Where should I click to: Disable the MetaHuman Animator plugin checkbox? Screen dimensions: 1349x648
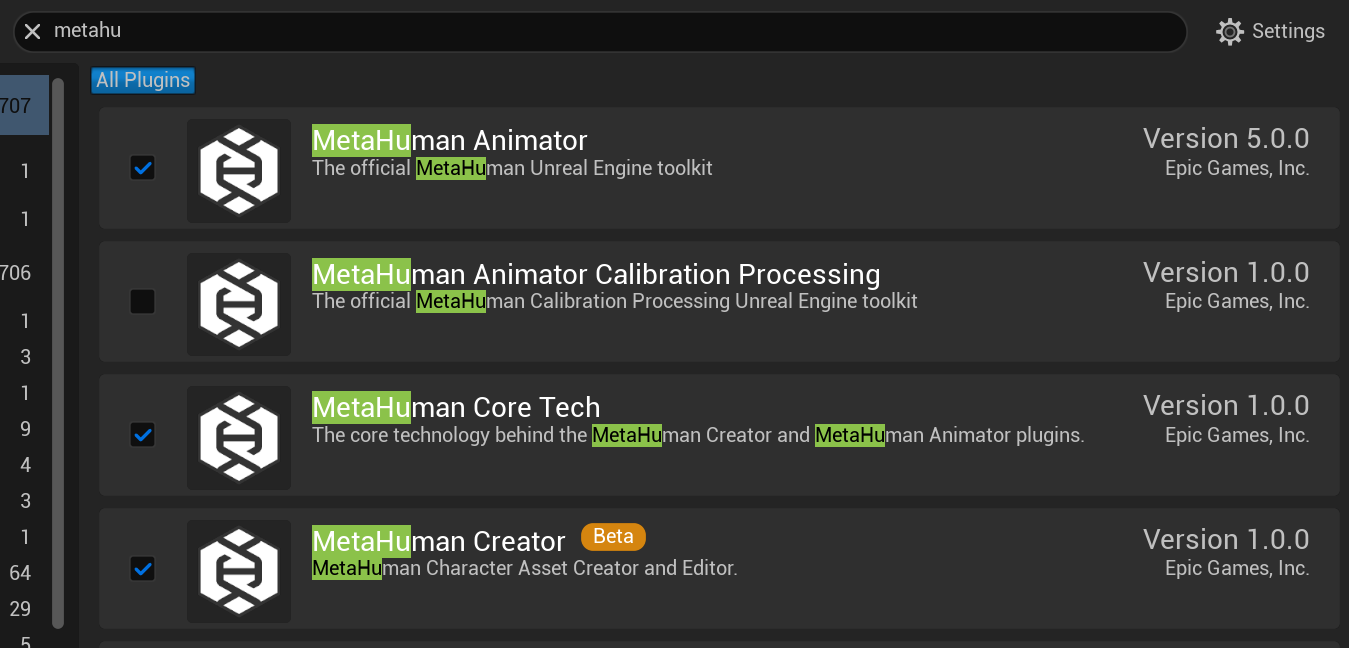tap(143, 168)
